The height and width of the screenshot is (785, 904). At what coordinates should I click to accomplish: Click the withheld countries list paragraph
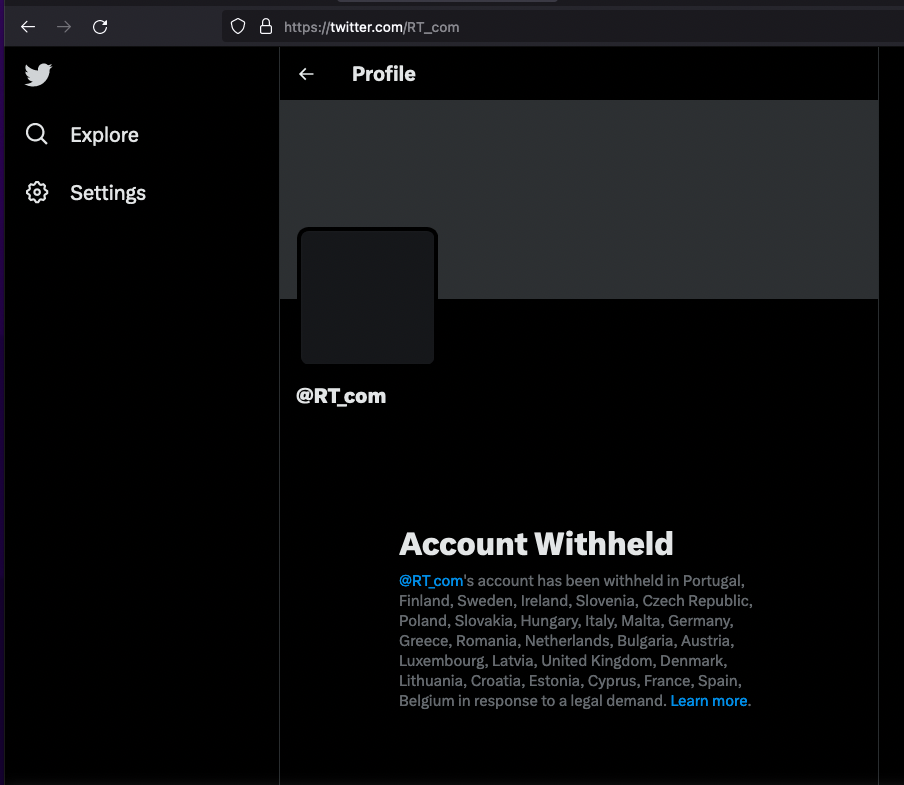click(x=575, y=641)
